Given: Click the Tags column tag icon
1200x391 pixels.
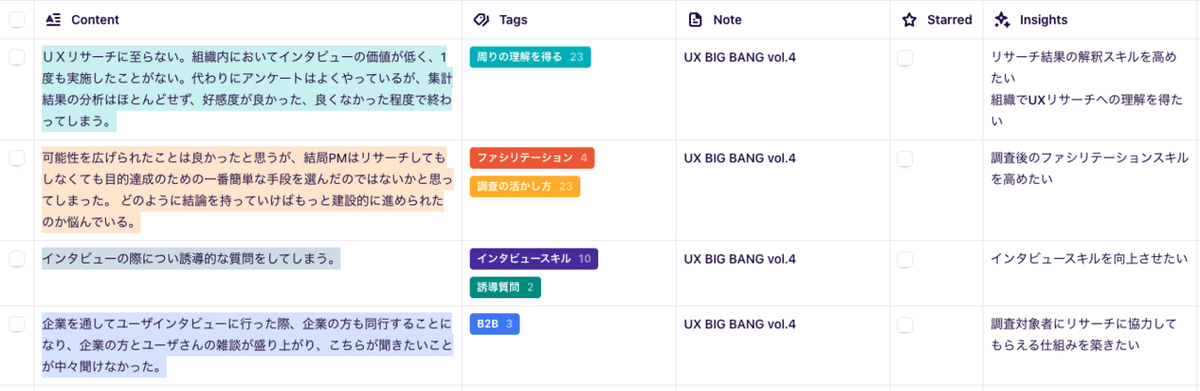Looking at the screenshot, I should click(480, 19).
